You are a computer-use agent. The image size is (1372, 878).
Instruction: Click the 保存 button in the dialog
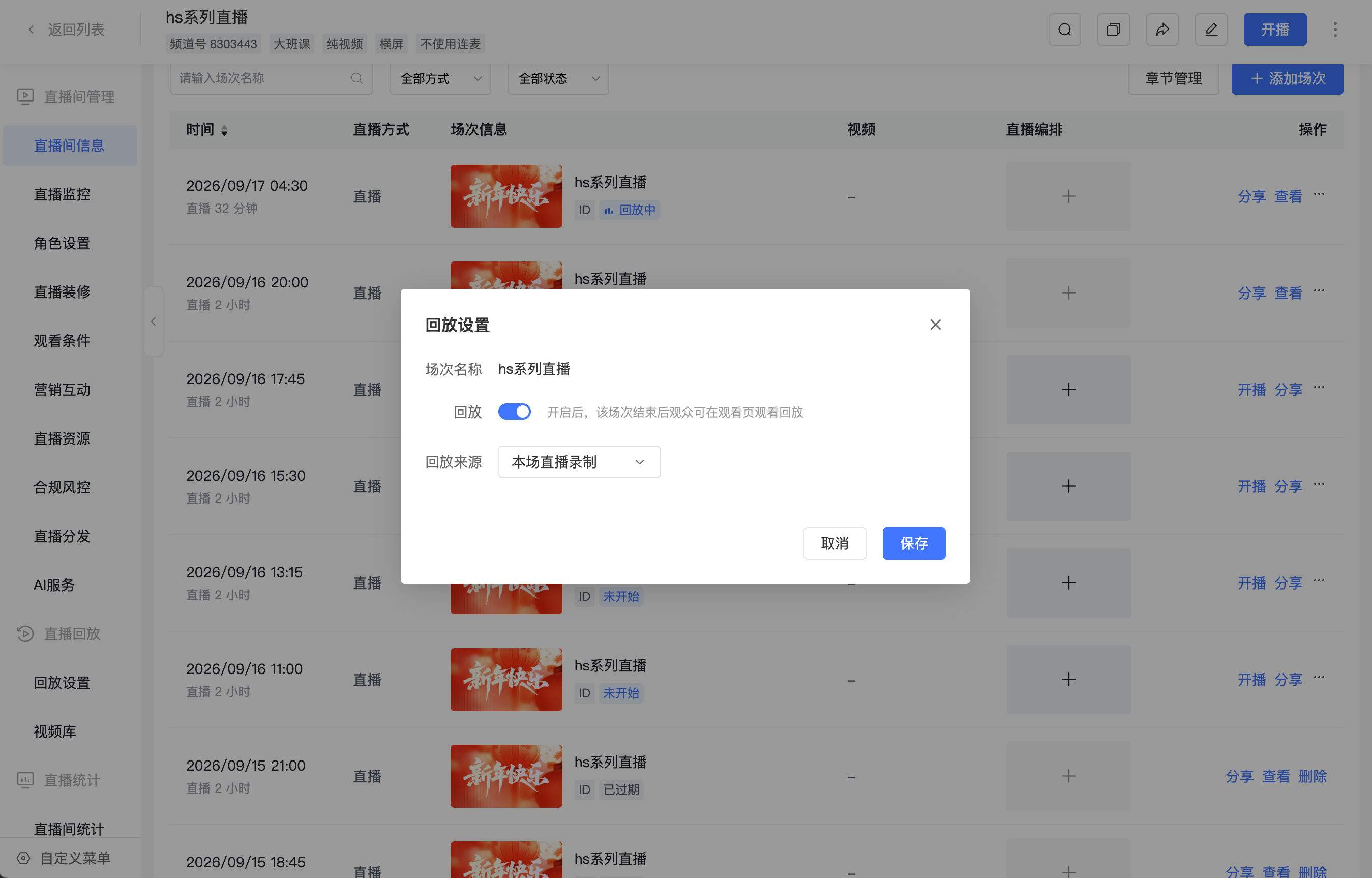(914, 543)
